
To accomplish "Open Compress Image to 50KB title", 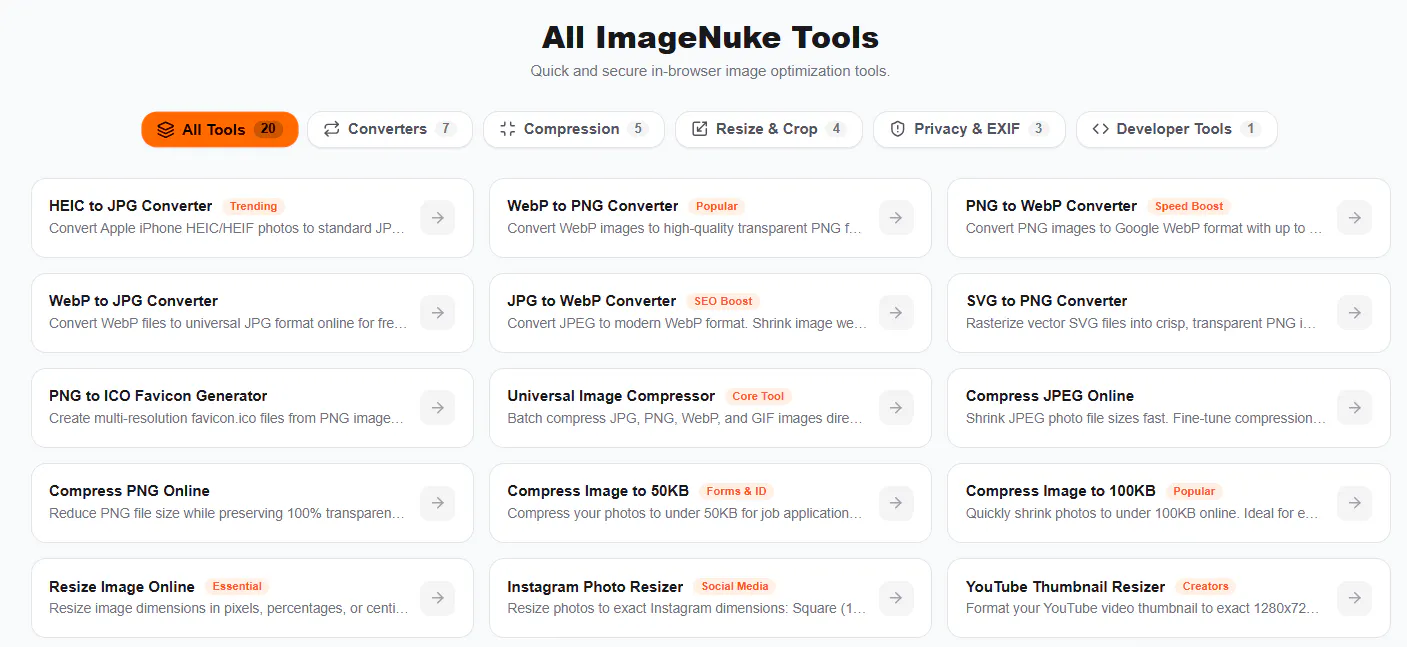I will click(x=598, y=491).
